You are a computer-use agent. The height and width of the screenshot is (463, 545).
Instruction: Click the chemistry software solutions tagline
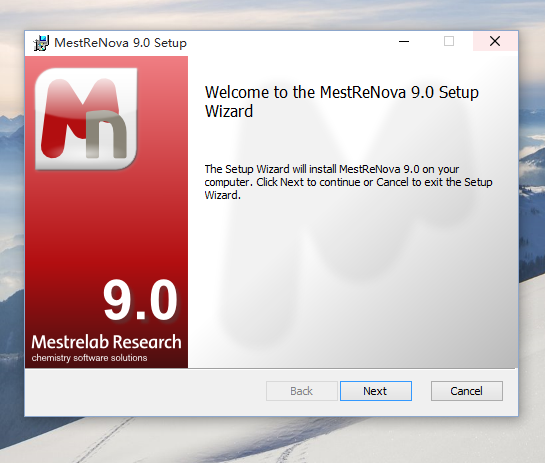click(x=89, y=358)
